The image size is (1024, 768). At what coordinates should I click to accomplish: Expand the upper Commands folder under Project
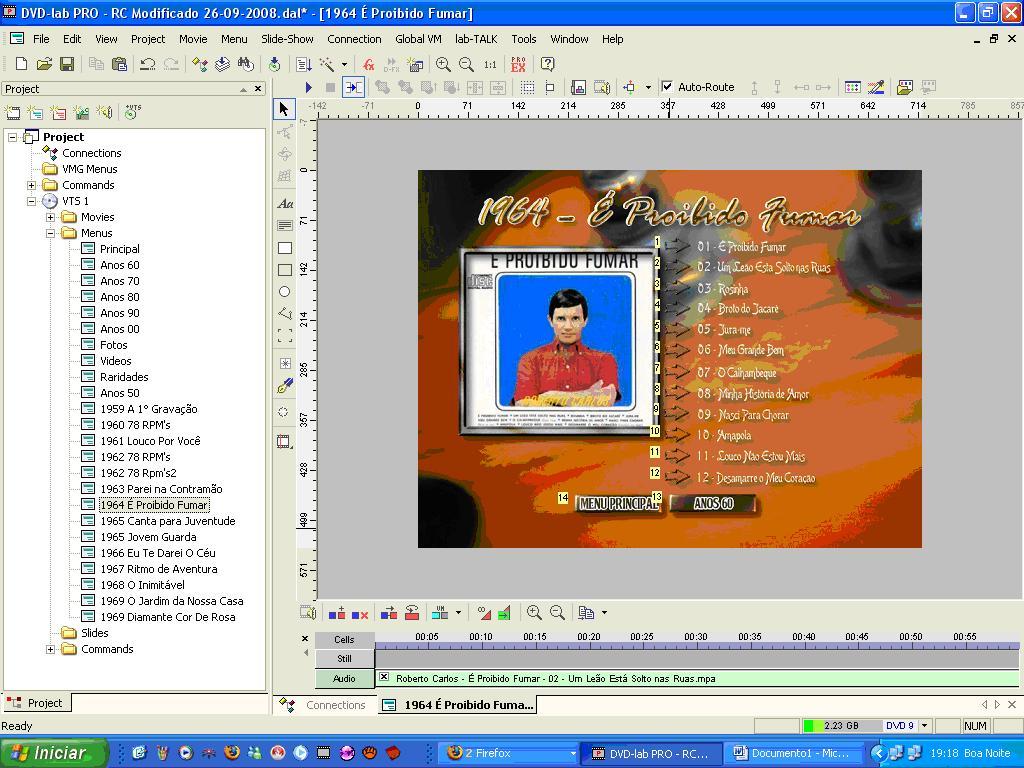(x=31, y=185)
